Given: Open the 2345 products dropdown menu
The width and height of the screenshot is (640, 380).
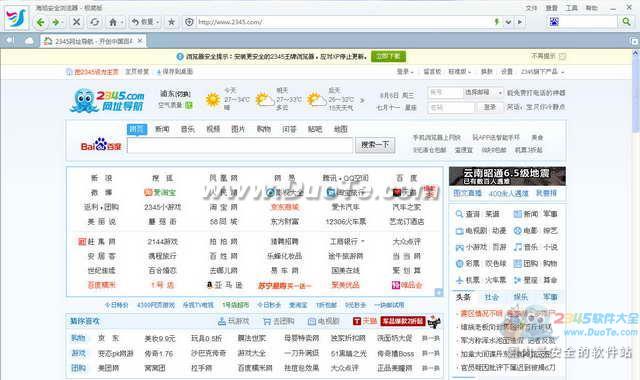Looking at the screenshot, I should tap(542, 71).
